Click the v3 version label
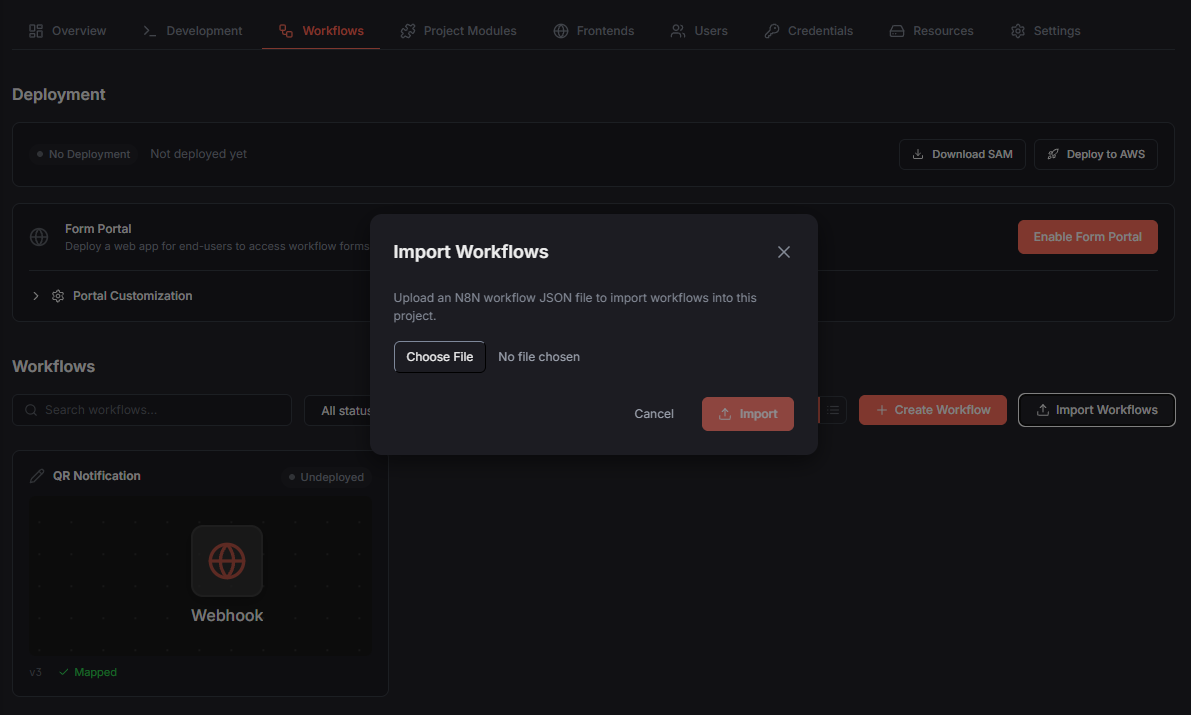This screenshot has height=715, width=1191. coord(36,672)
